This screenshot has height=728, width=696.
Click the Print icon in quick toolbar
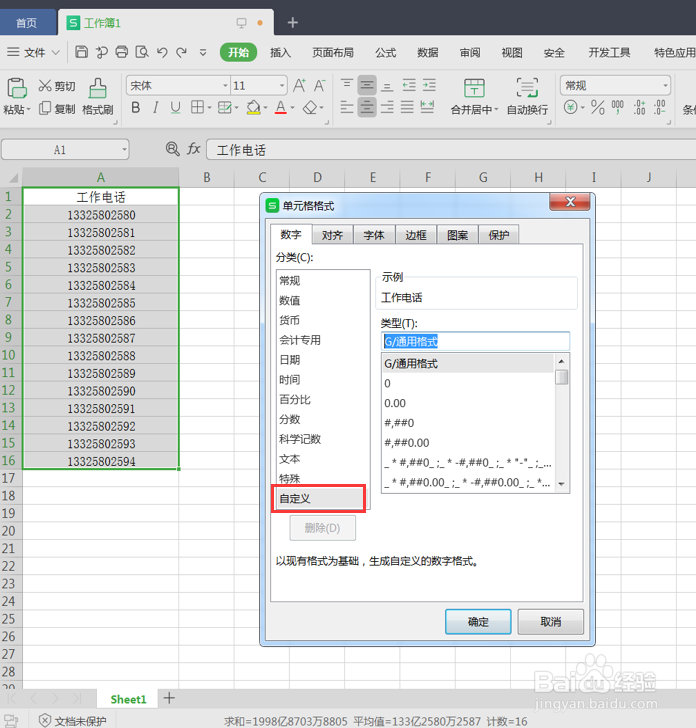pos(122,52)
